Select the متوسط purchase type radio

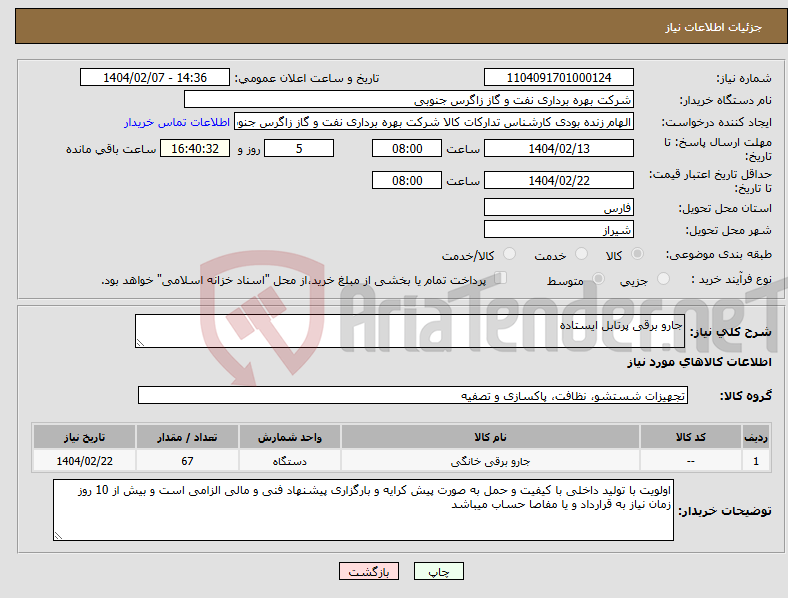pyautogui.click(x=598, y=279)
